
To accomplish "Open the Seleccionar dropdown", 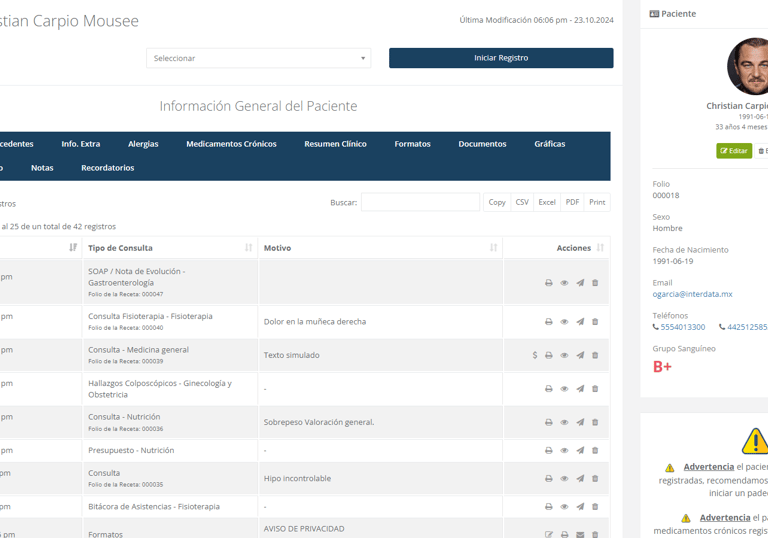I will 258,58.
